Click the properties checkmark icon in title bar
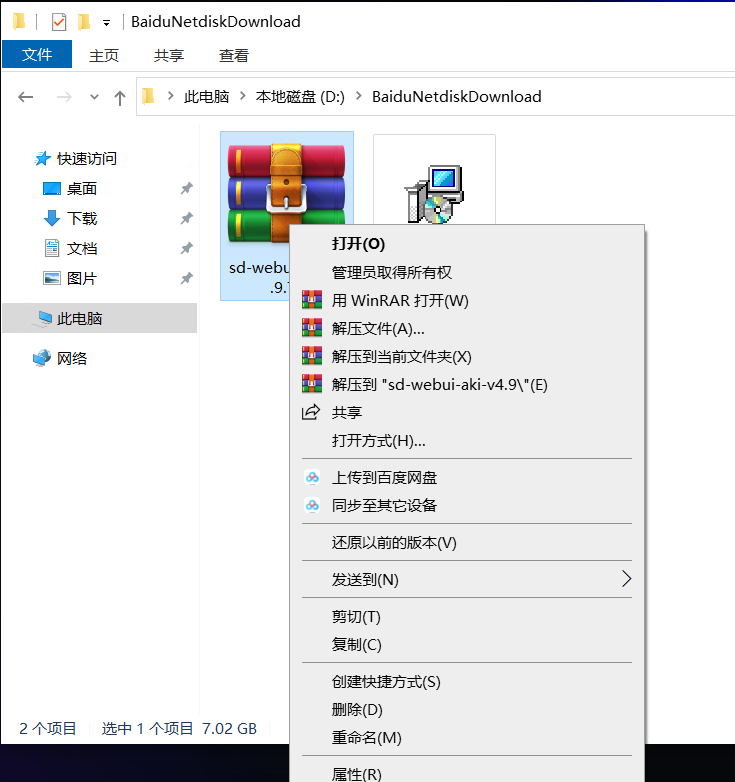This screenshot has width=735, height=782. pos(59,22)
